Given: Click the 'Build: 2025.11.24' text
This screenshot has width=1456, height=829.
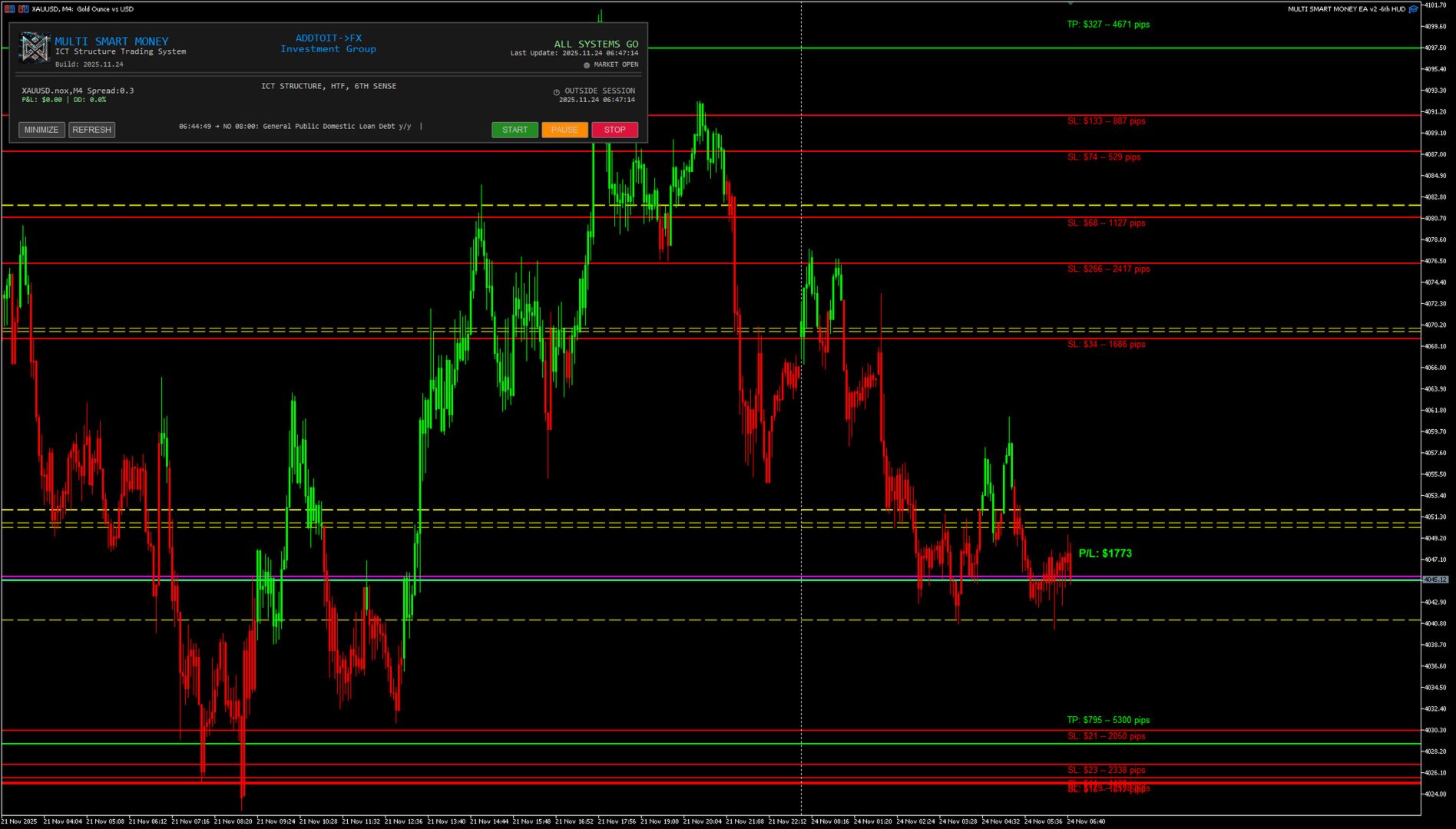Looking at the screenshot, I should (x=89, y=64).
